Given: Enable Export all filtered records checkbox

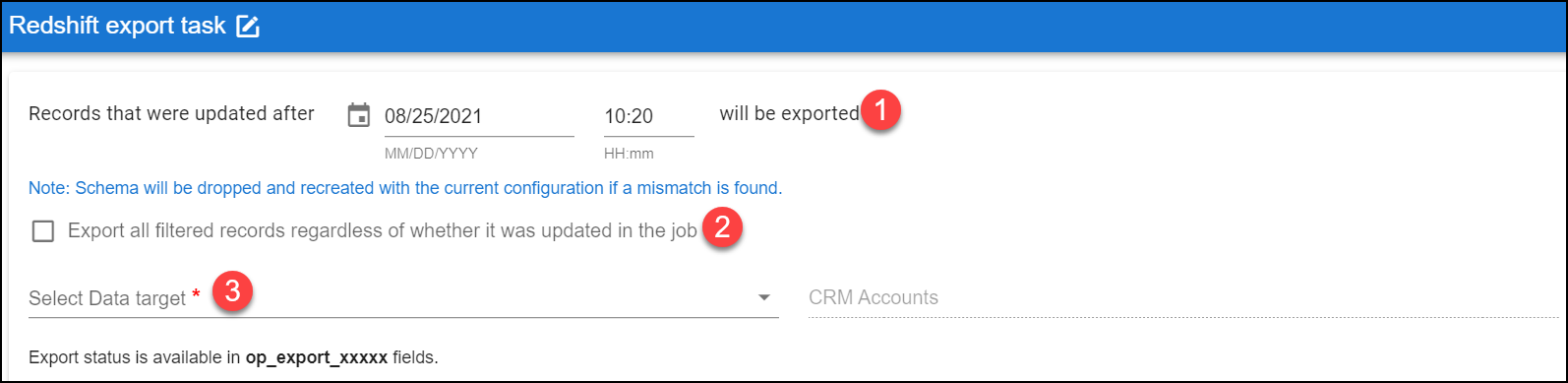Looking at the screenshot, I should (43, 231).
